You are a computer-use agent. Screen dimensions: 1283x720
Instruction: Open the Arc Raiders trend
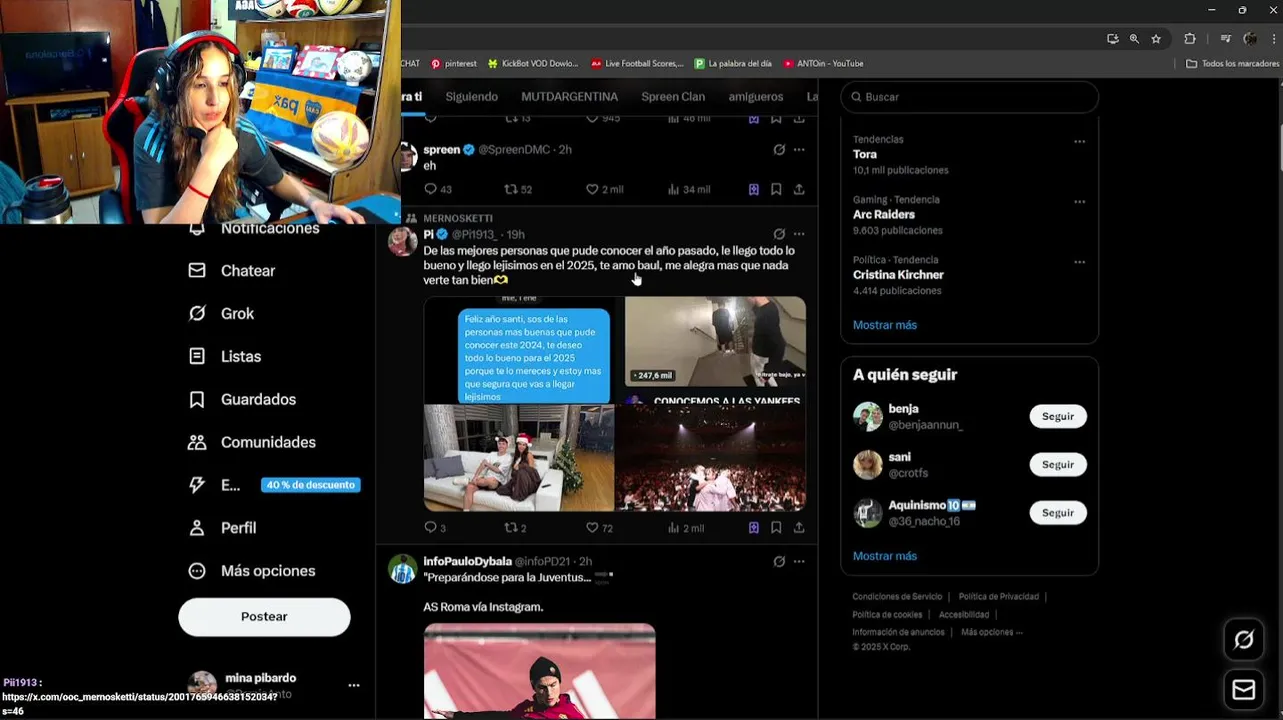pos(969,215)
